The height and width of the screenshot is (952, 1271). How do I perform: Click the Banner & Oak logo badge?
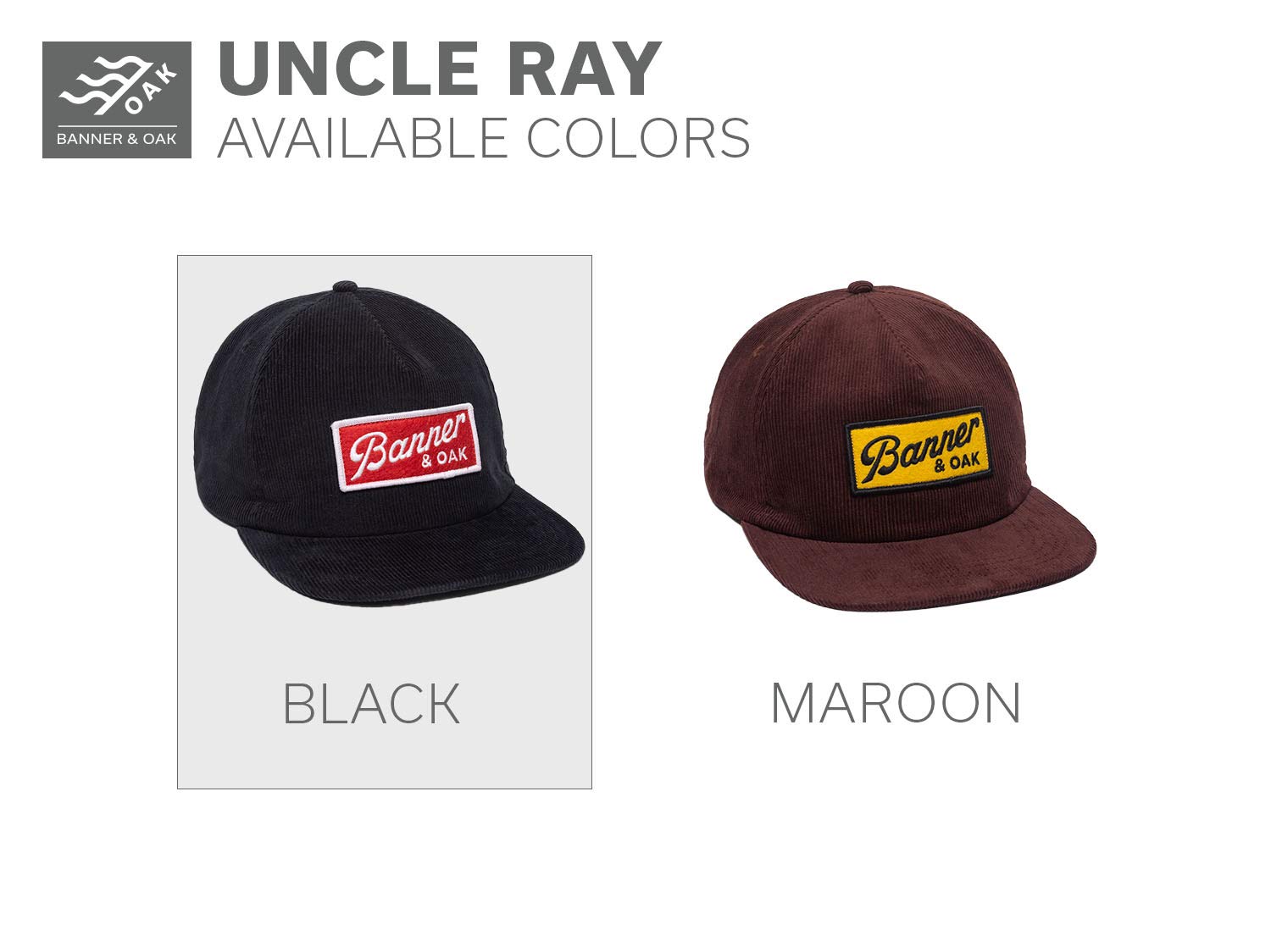pos(117,100)
